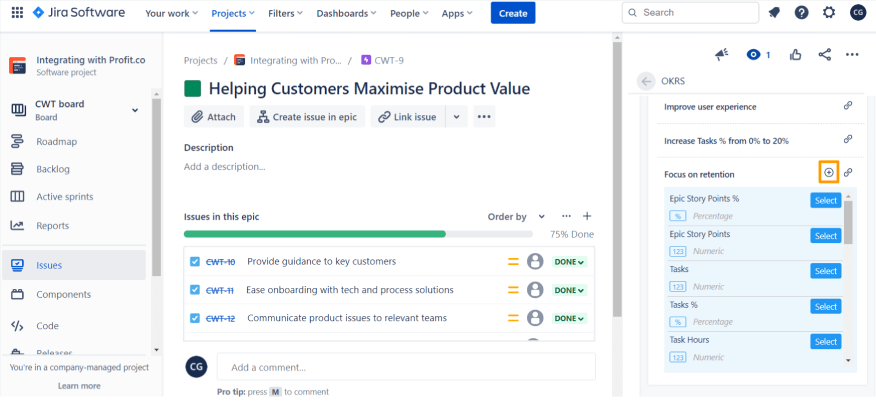Toggle the checkbox for CWT-10
Image resolution: width=876 pixels, height=402 pixels.
pyautogui.click(x=195, y=261)
